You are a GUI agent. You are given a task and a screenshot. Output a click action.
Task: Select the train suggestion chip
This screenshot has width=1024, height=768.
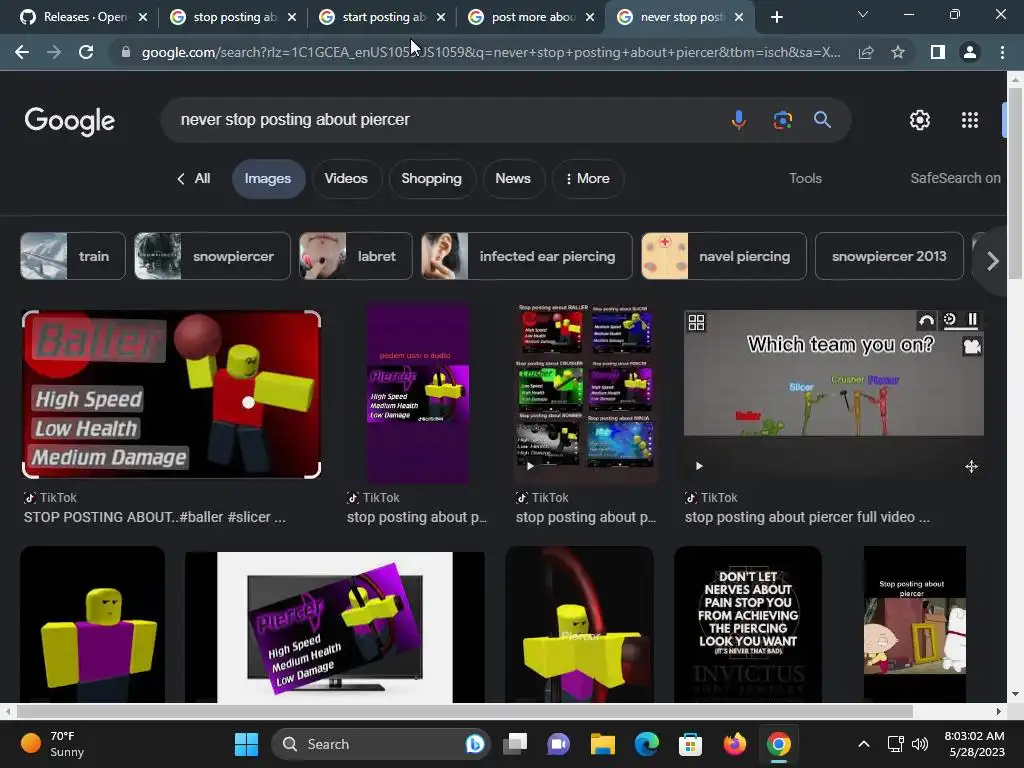pos(72,256)
